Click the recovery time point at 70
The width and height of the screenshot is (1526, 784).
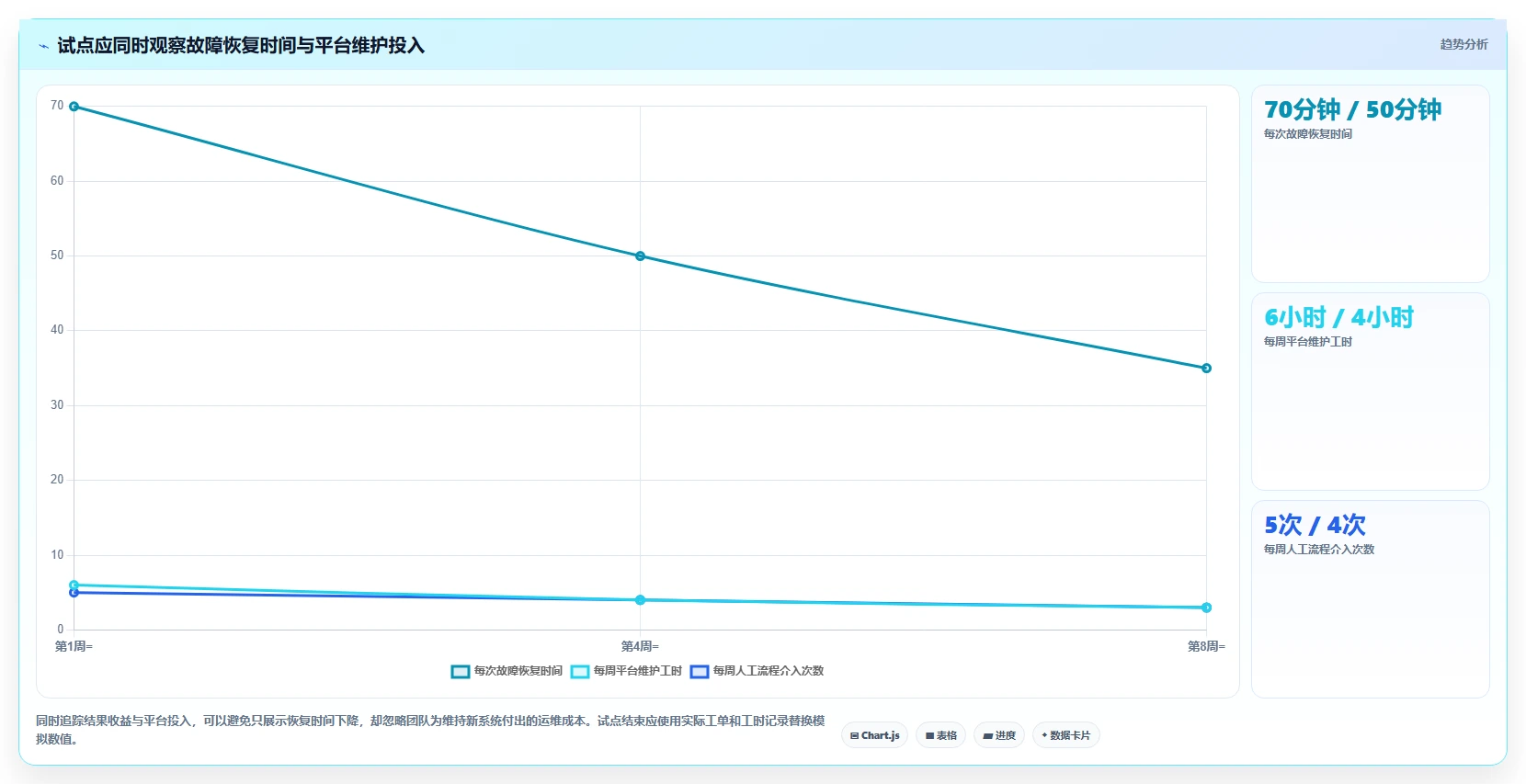click(x=74, y=107)
